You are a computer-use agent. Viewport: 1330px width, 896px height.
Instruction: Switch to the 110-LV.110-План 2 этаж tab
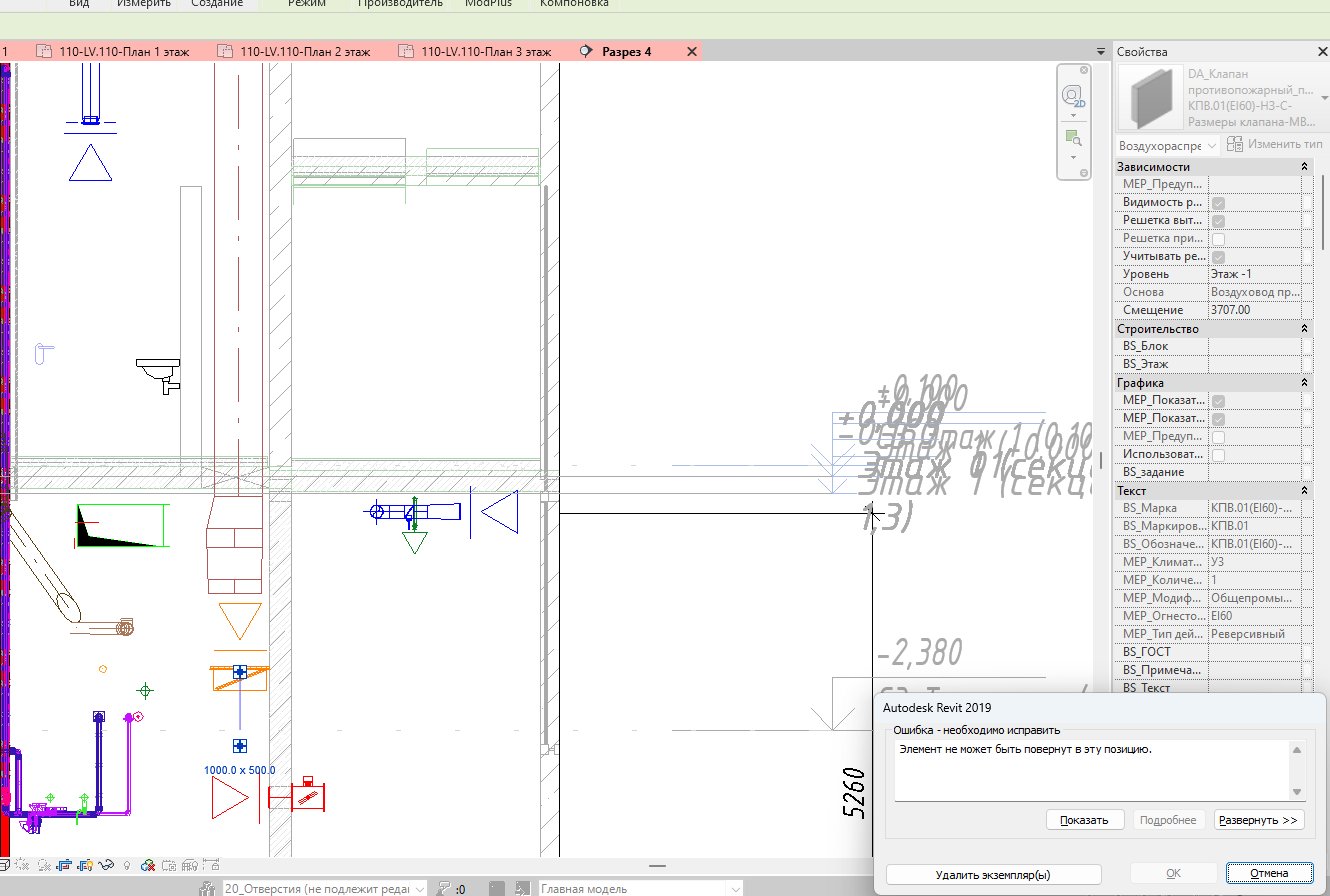tap(304, 51)
